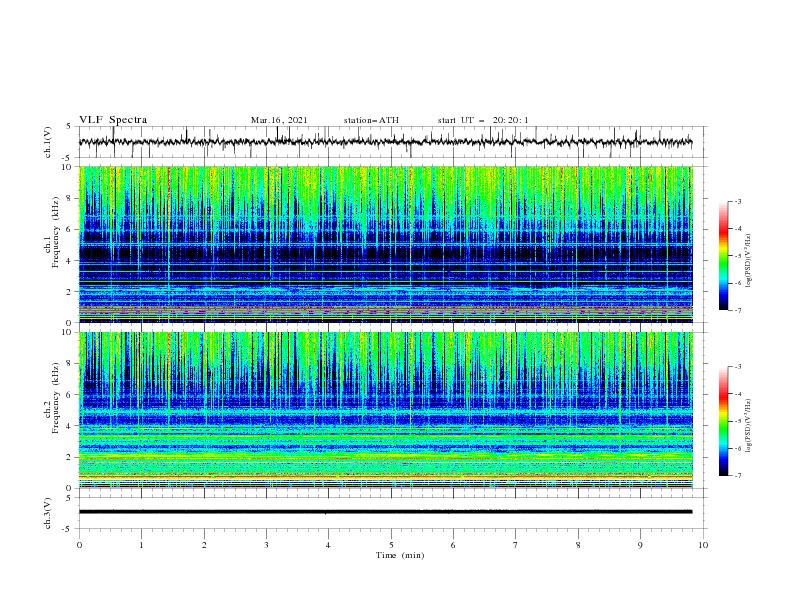Click the ch.1 "Frequency (kHz)" axis label
This screenshot has width=792, height=612.
[56, 233]
